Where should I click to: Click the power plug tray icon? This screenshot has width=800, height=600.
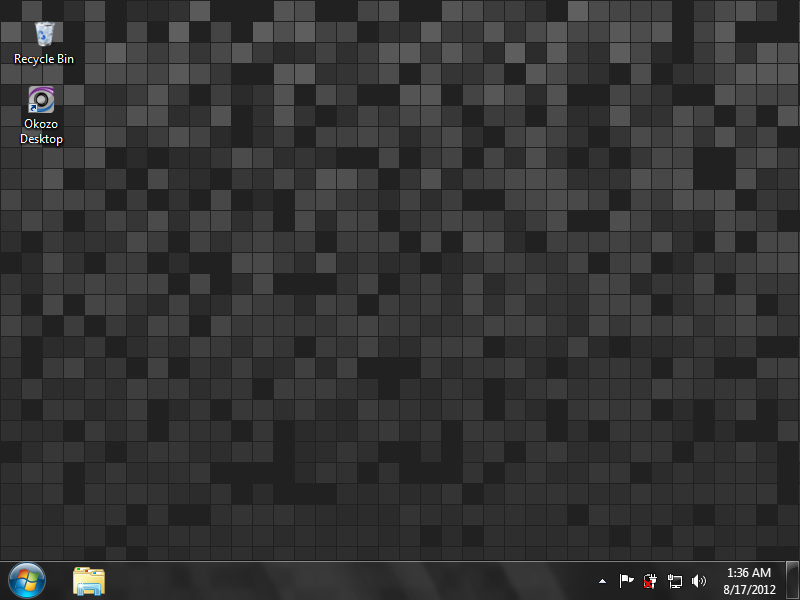650,581
